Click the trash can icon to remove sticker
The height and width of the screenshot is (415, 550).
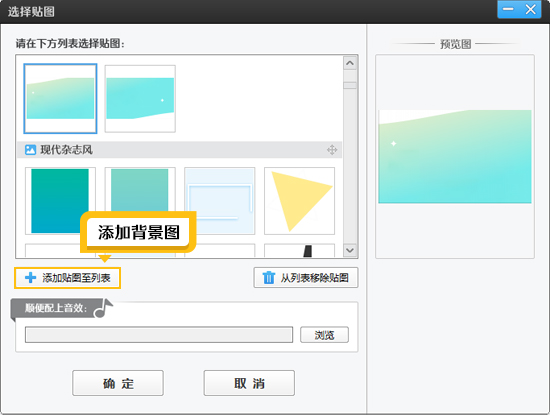(269, 277)
